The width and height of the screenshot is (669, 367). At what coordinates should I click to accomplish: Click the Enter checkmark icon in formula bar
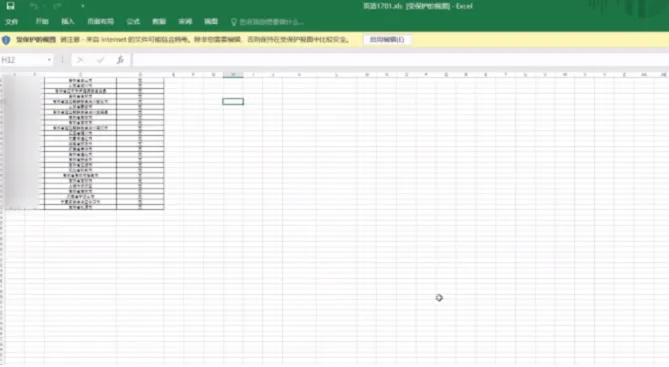pos(101,60)
